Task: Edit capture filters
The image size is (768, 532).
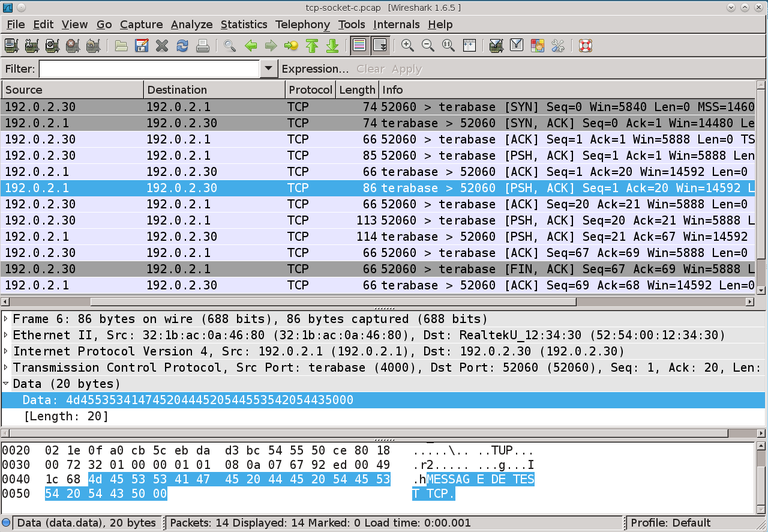Action: point(496,46)
